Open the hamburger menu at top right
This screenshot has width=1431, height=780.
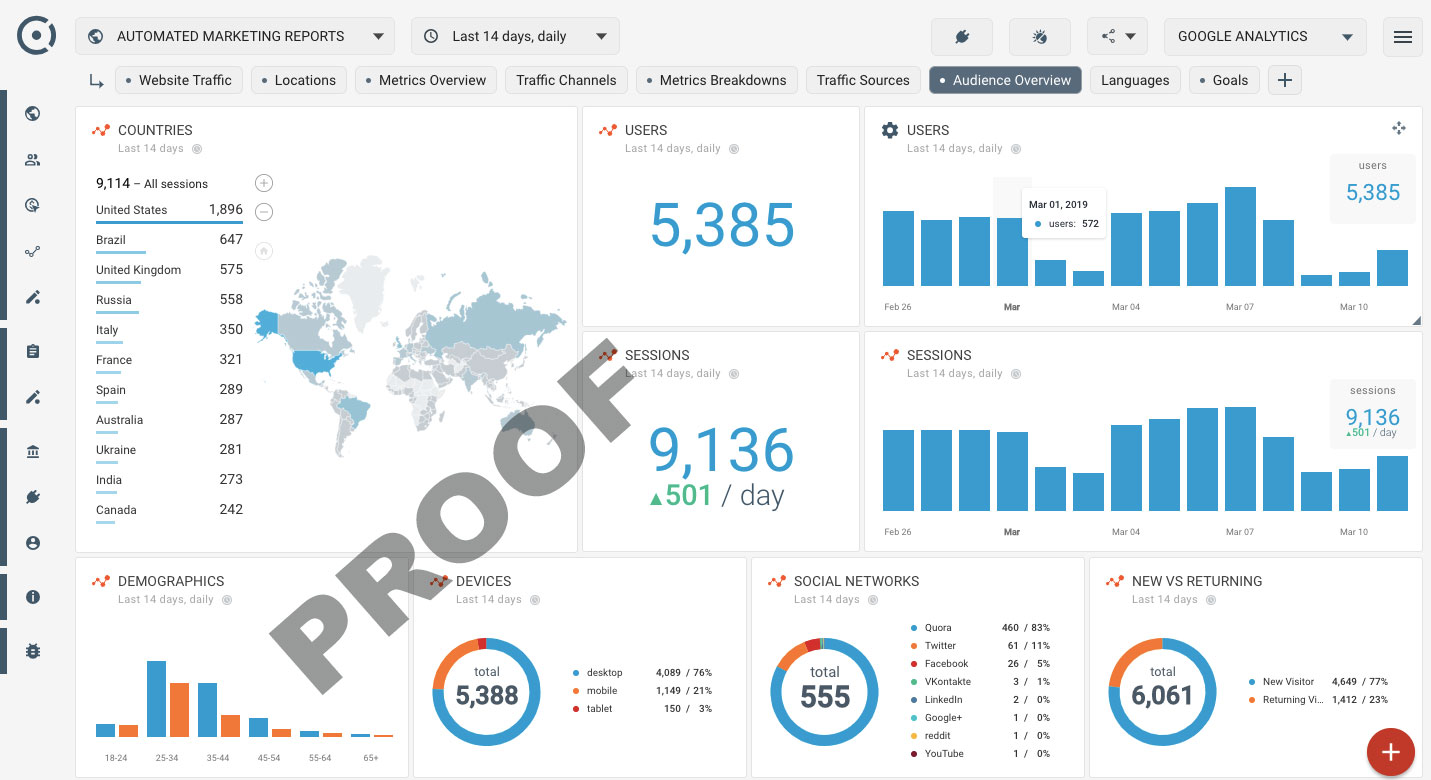pos(1402,37)
